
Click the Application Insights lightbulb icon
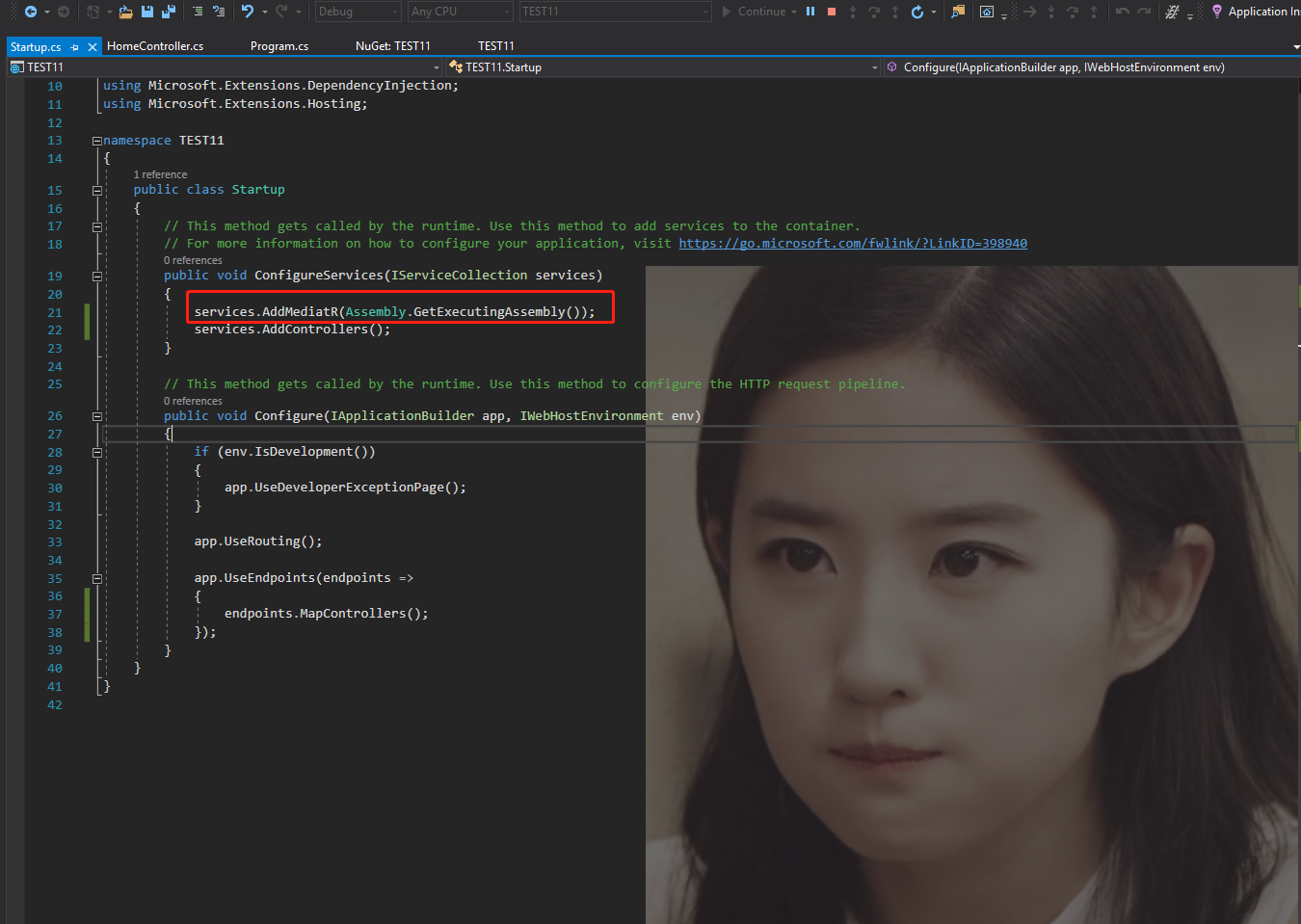[x=1217, y=12]
